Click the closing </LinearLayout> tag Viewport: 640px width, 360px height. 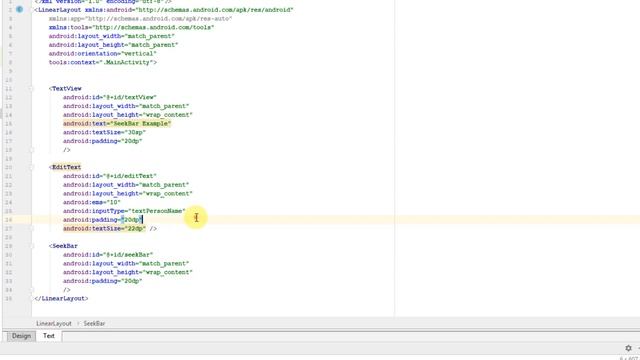61,299
